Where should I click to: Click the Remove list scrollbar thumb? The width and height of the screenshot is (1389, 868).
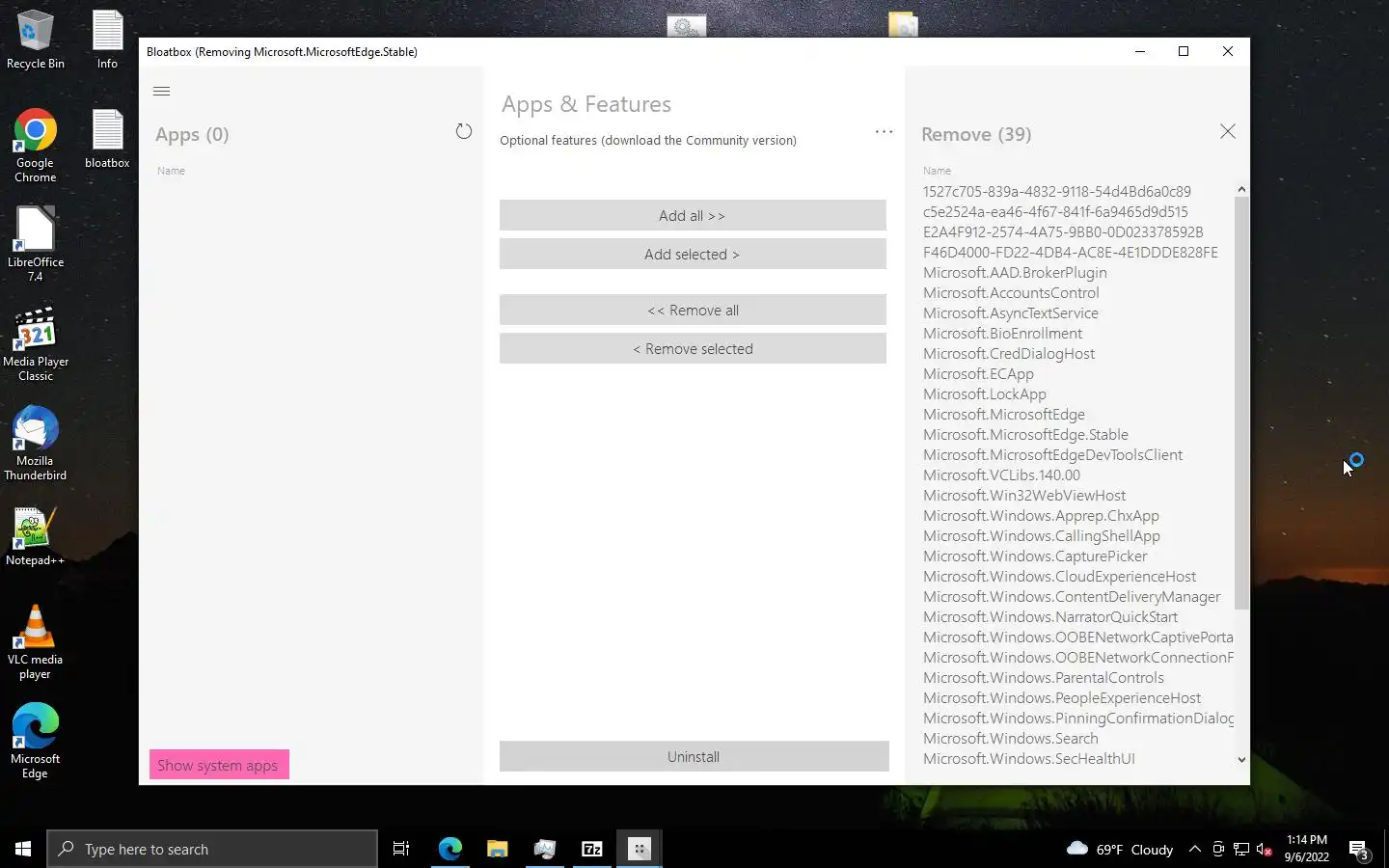[1241, 402]
